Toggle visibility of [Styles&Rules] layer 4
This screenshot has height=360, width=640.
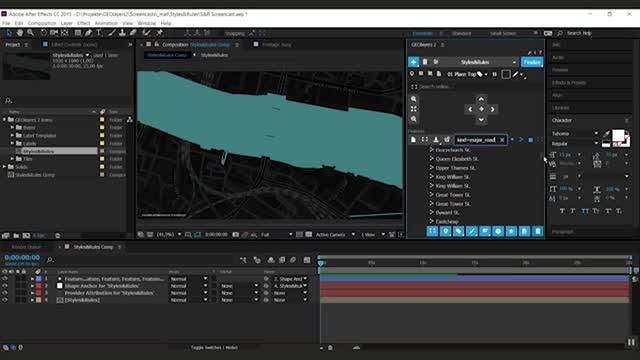(5, 300)
